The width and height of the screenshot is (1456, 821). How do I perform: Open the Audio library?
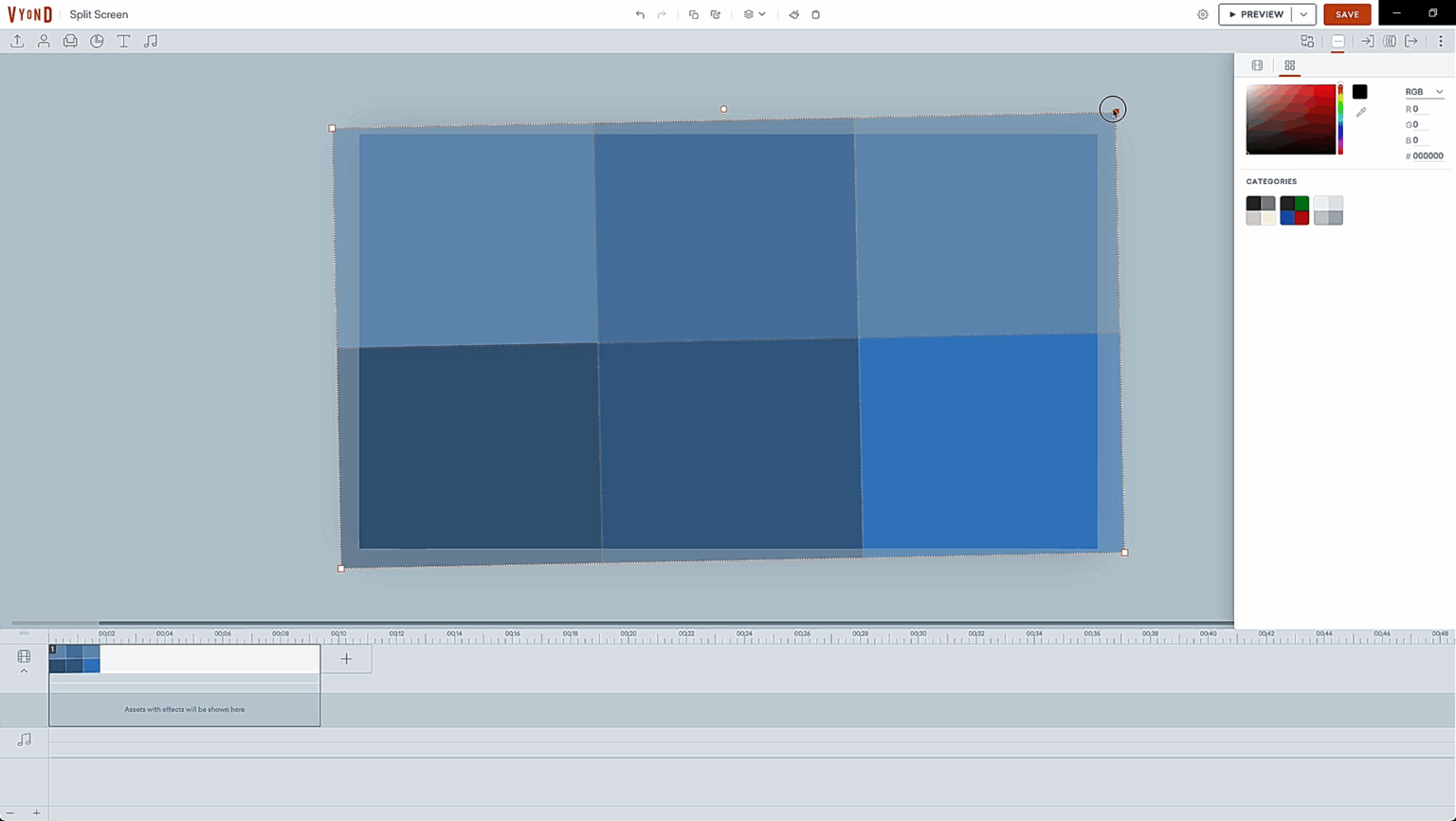point(150,41)
